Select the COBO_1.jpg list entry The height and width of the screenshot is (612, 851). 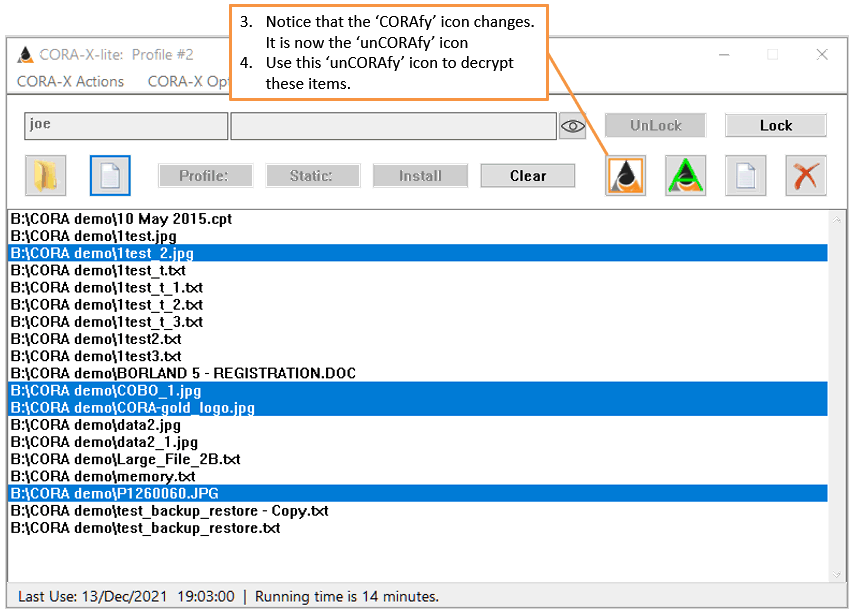click(106, 390)
